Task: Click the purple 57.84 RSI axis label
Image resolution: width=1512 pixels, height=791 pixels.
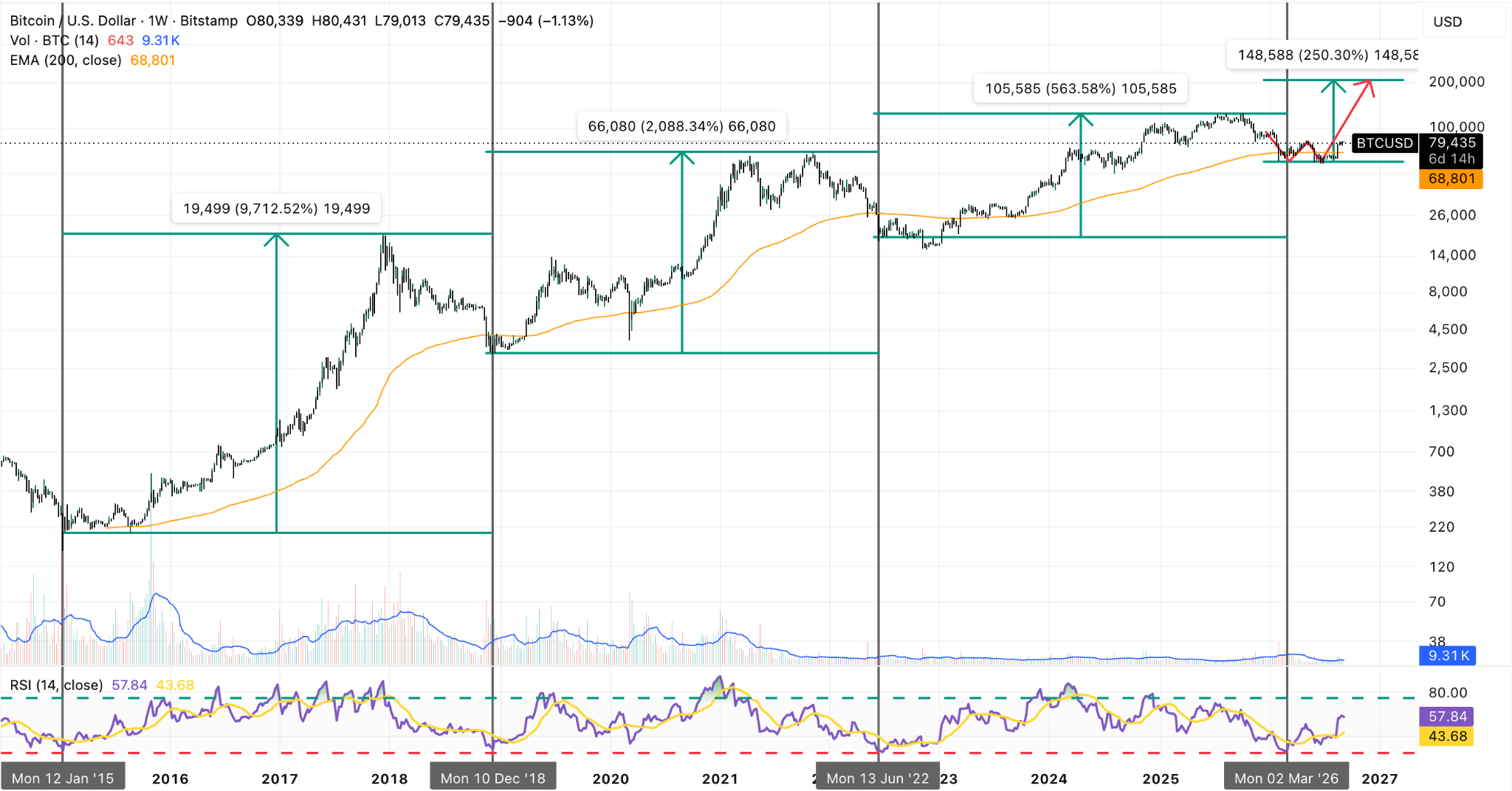Action: click(1447, 716)
